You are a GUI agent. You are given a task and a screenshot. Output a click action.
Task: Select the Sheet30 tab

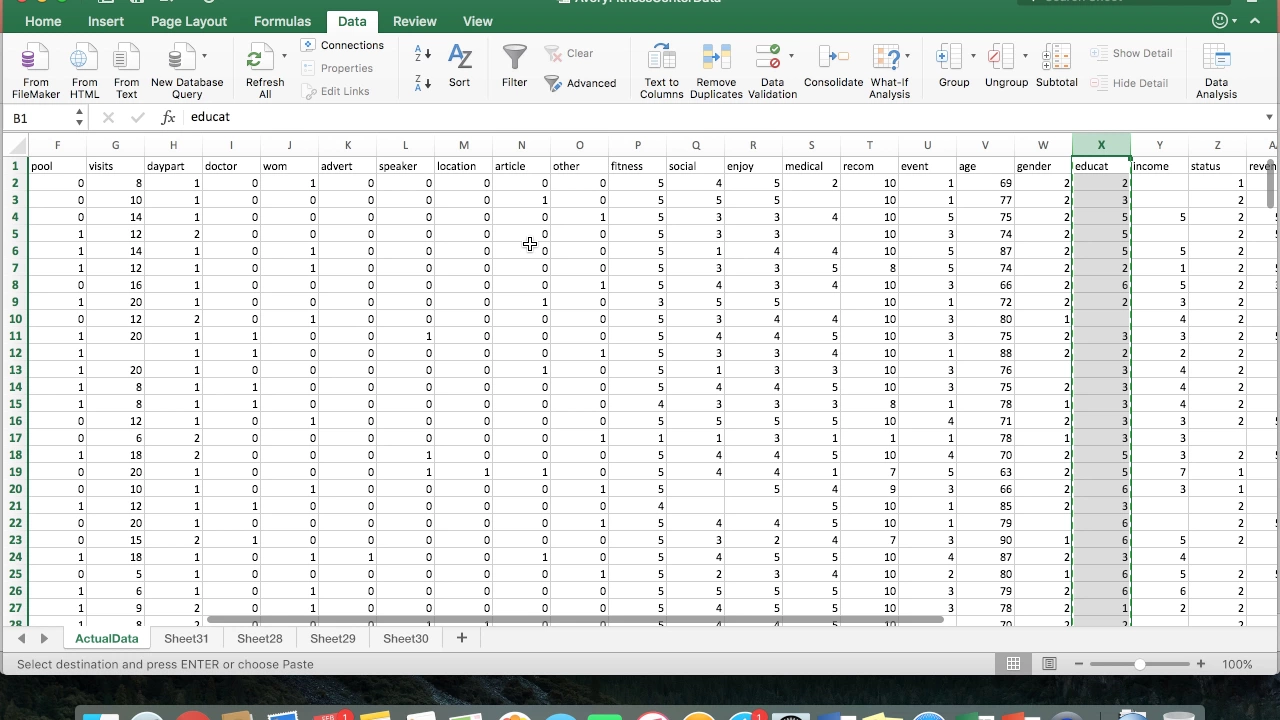(406, 638)
